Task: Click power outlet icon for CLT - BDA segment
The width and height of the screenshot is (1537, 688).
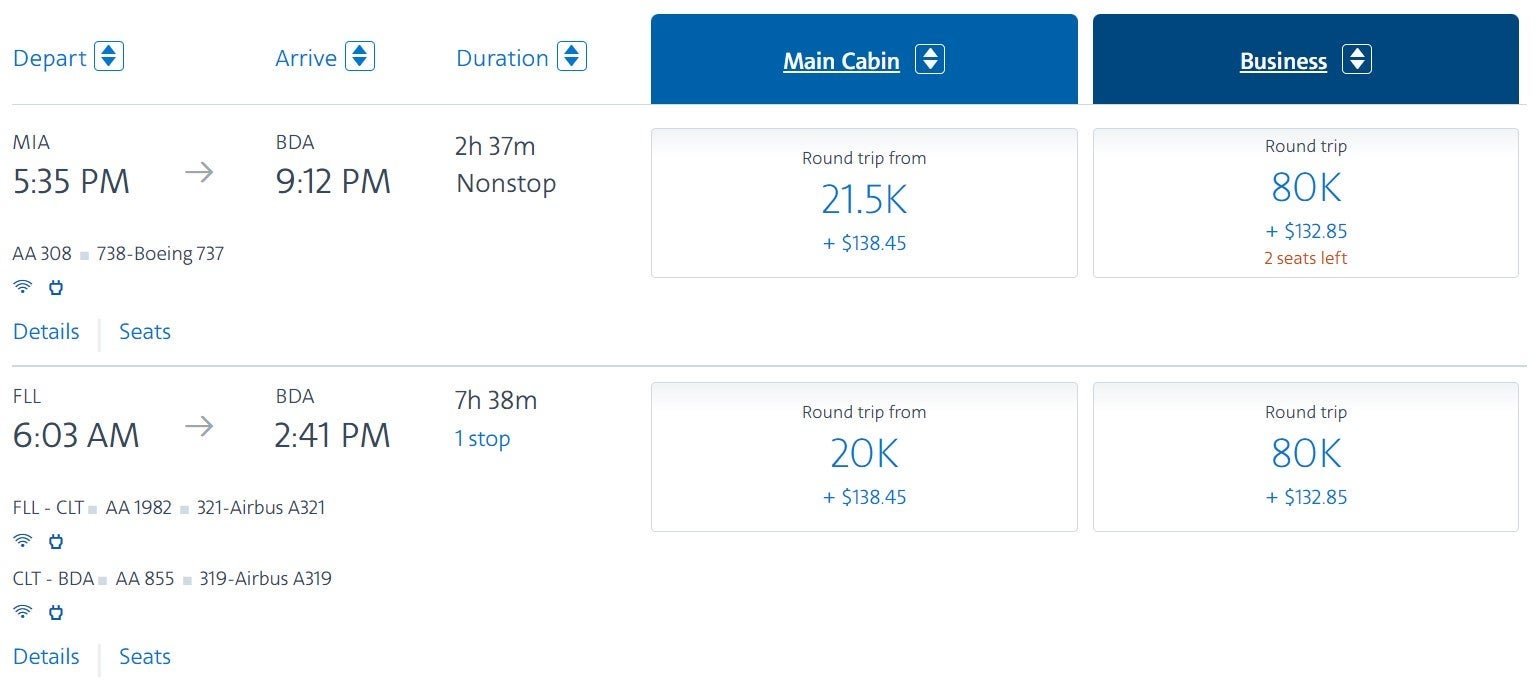Action: point(56,612)
